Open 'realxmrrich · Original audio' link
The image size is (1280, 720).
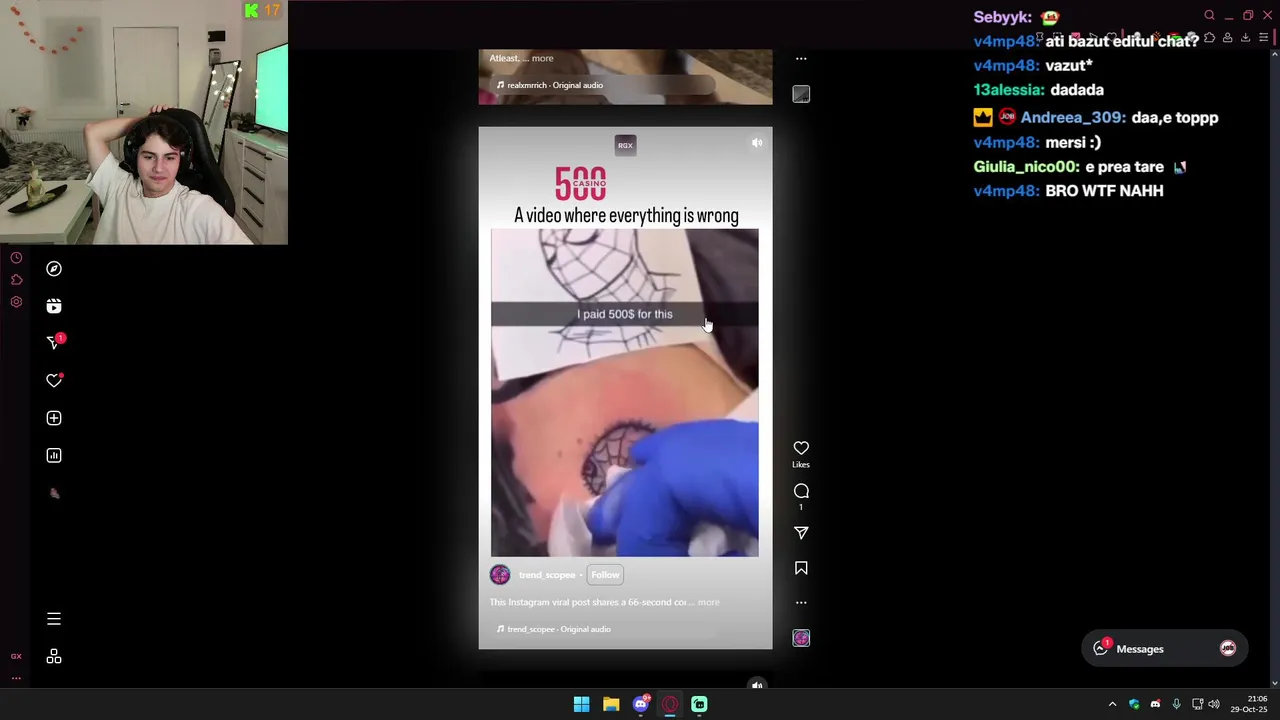coord(555,85)
